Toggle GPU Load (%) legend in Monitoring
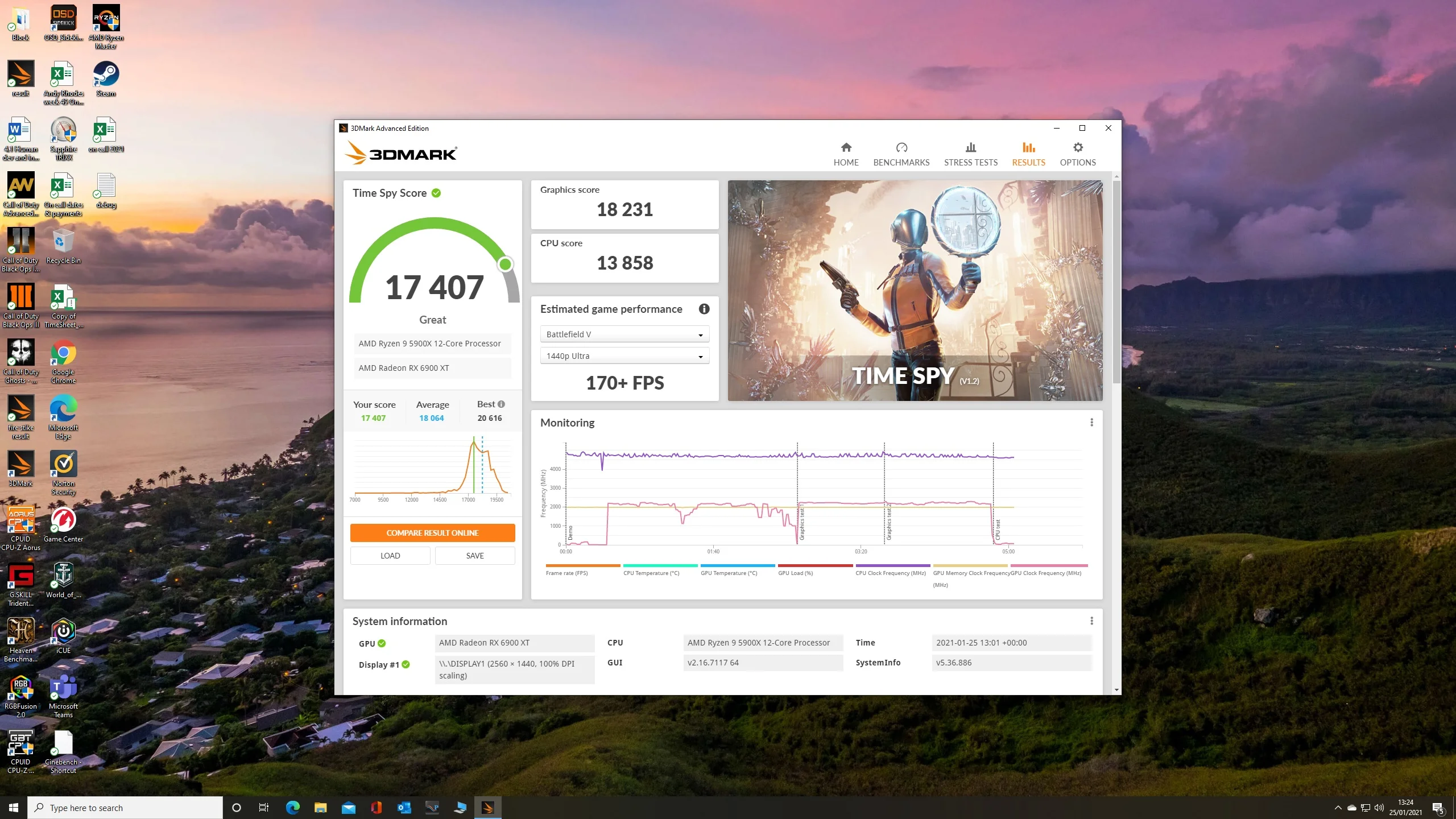The image size is (1456, 819). pos(814,570)
